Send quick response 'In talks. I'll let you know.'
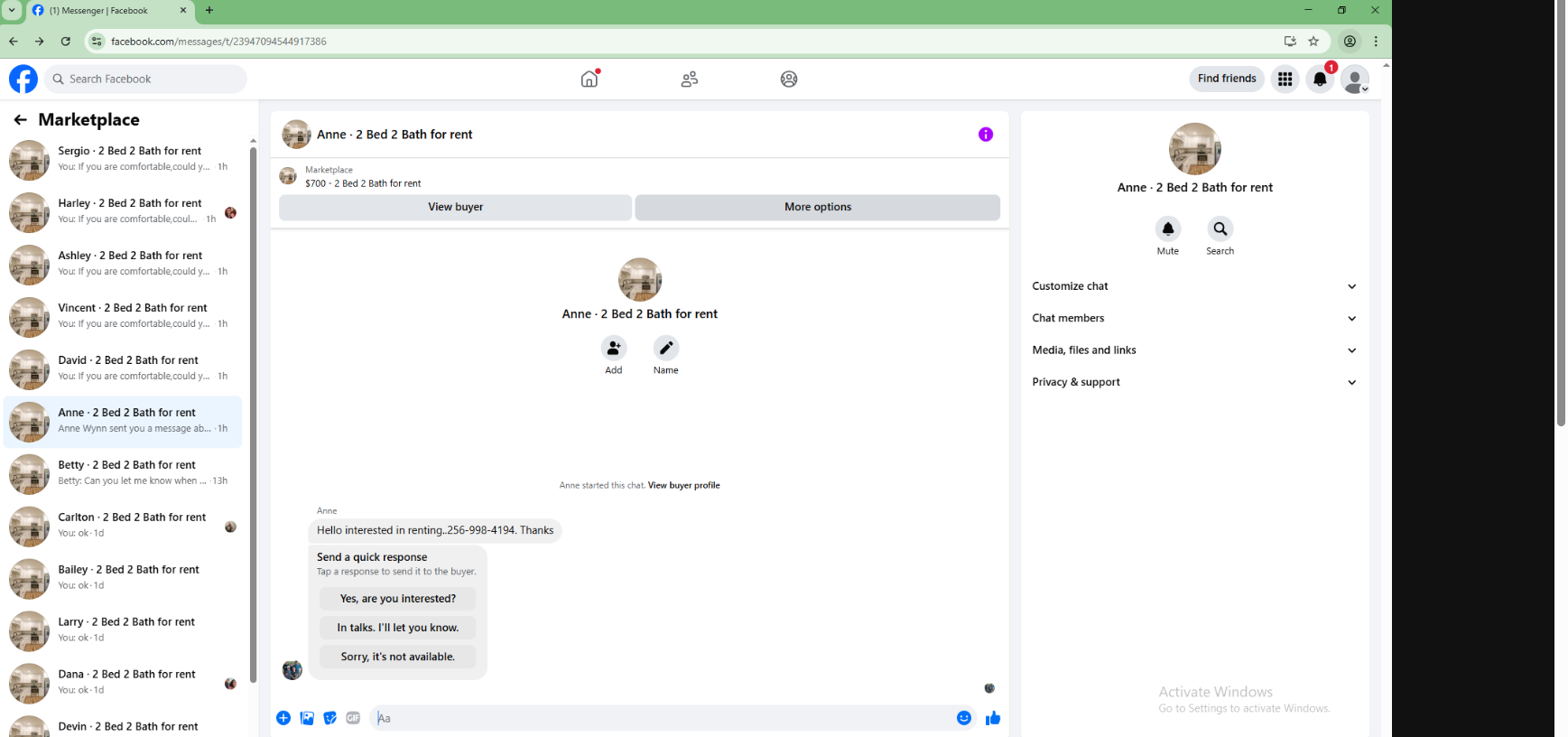 point(398,628)
